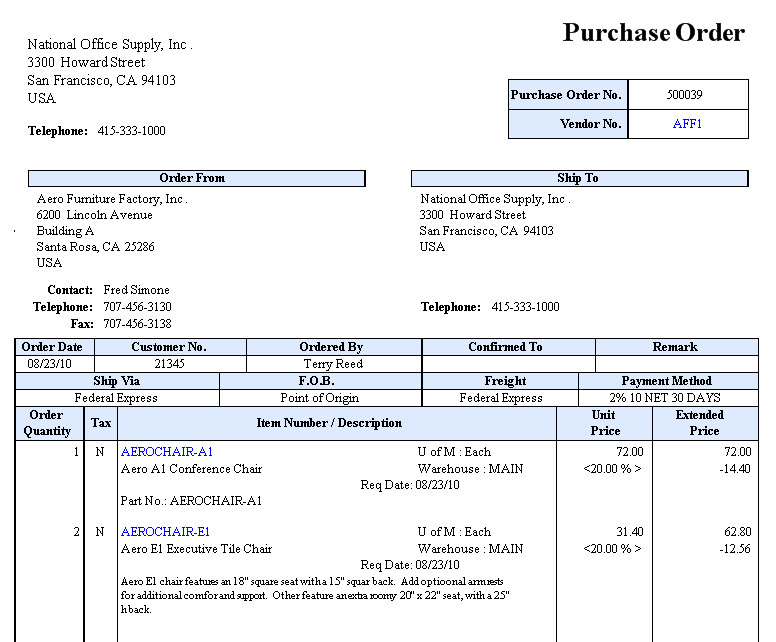Click the Purchase Order title heading

tap(653, 33)
